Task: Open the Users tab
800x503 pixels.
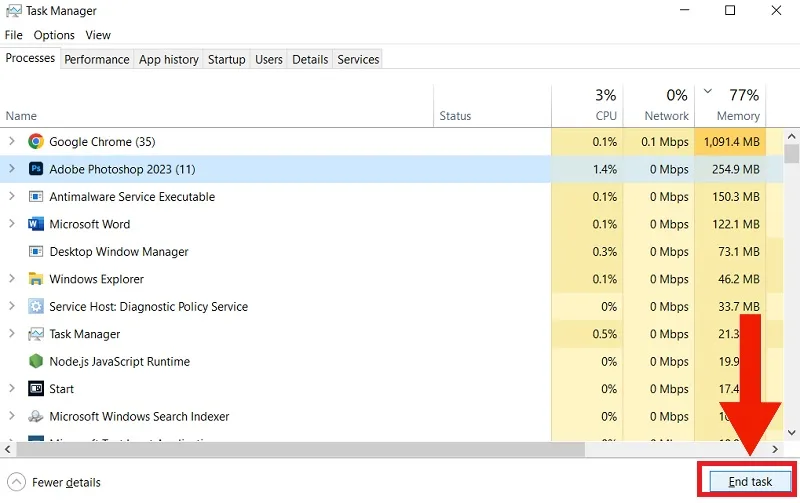Action: click(x=269, y=60)
